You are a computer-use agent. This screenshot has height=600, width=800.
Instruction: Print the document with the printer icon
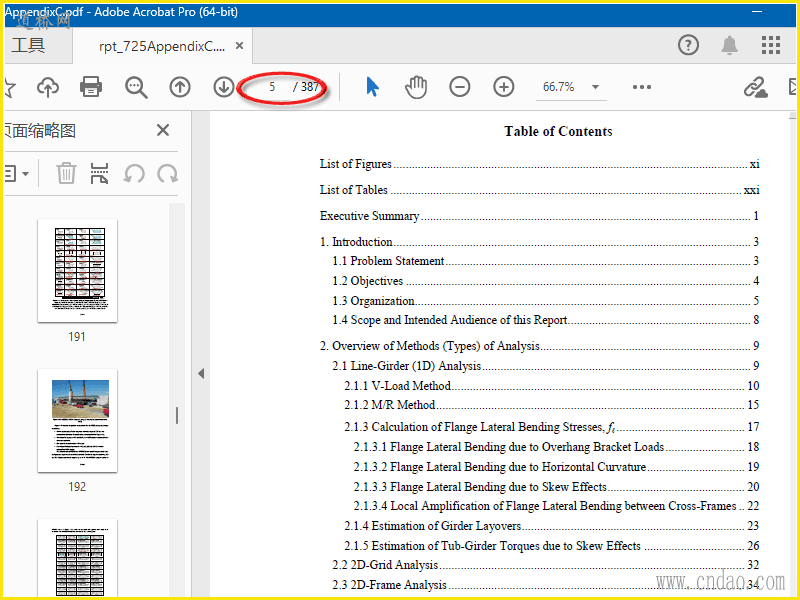[91, 87]
